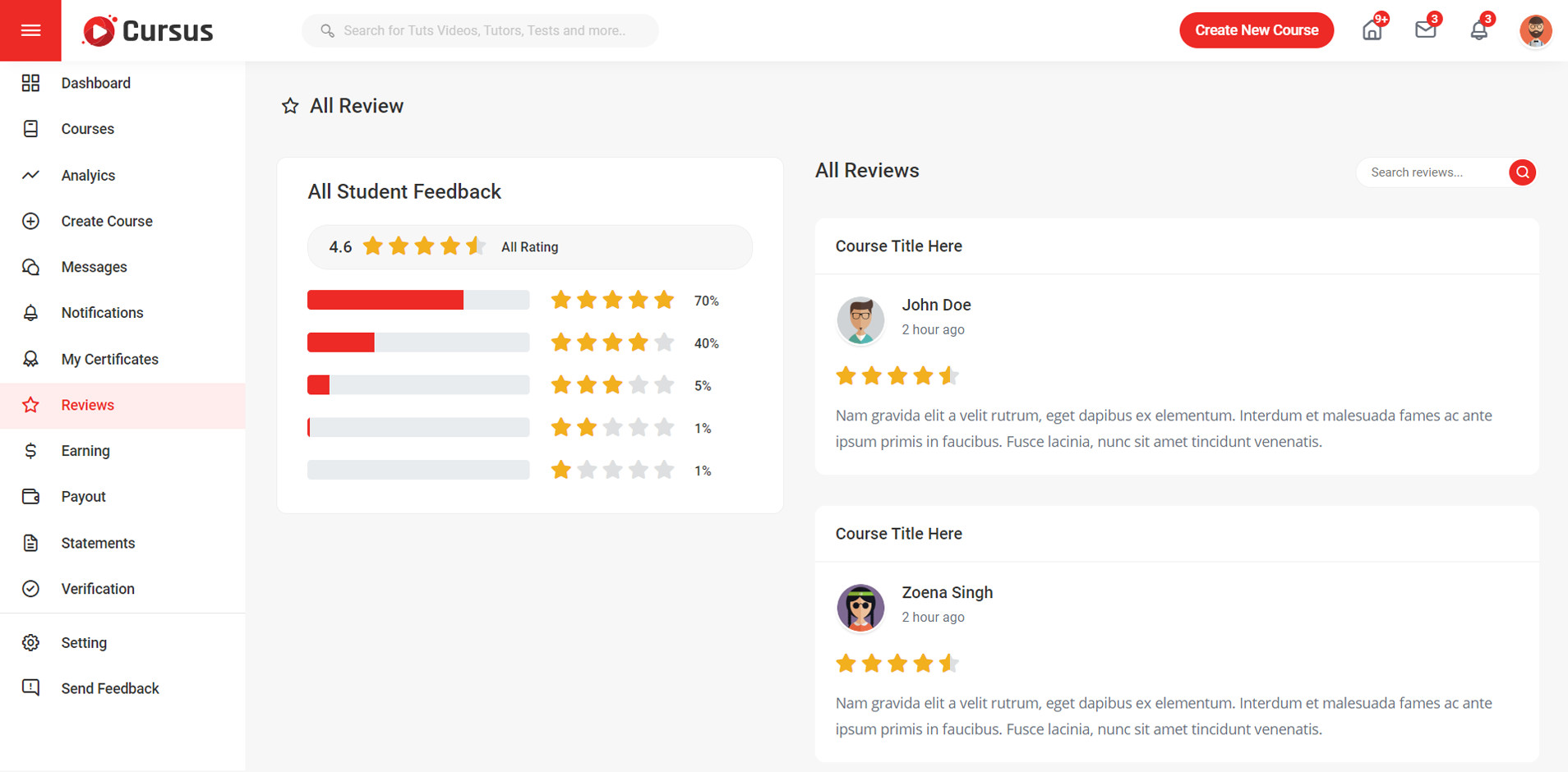The height and width of the screenshot is (772, 1568).
Task: Open the mail envelope icon
Action: click(1425, 30)
